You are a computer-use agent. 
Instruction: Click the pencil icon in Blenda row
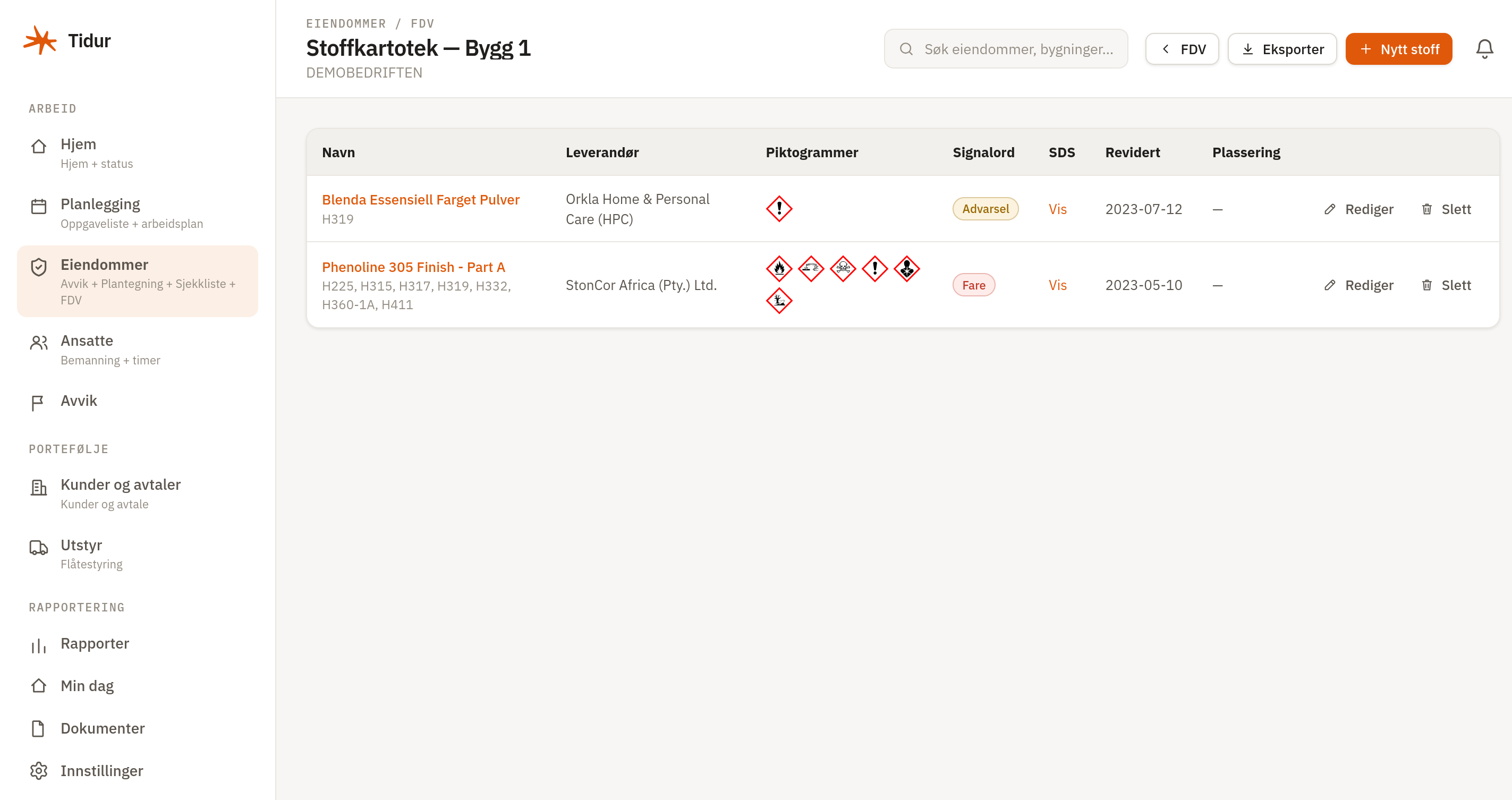(x=1329, y=209)
